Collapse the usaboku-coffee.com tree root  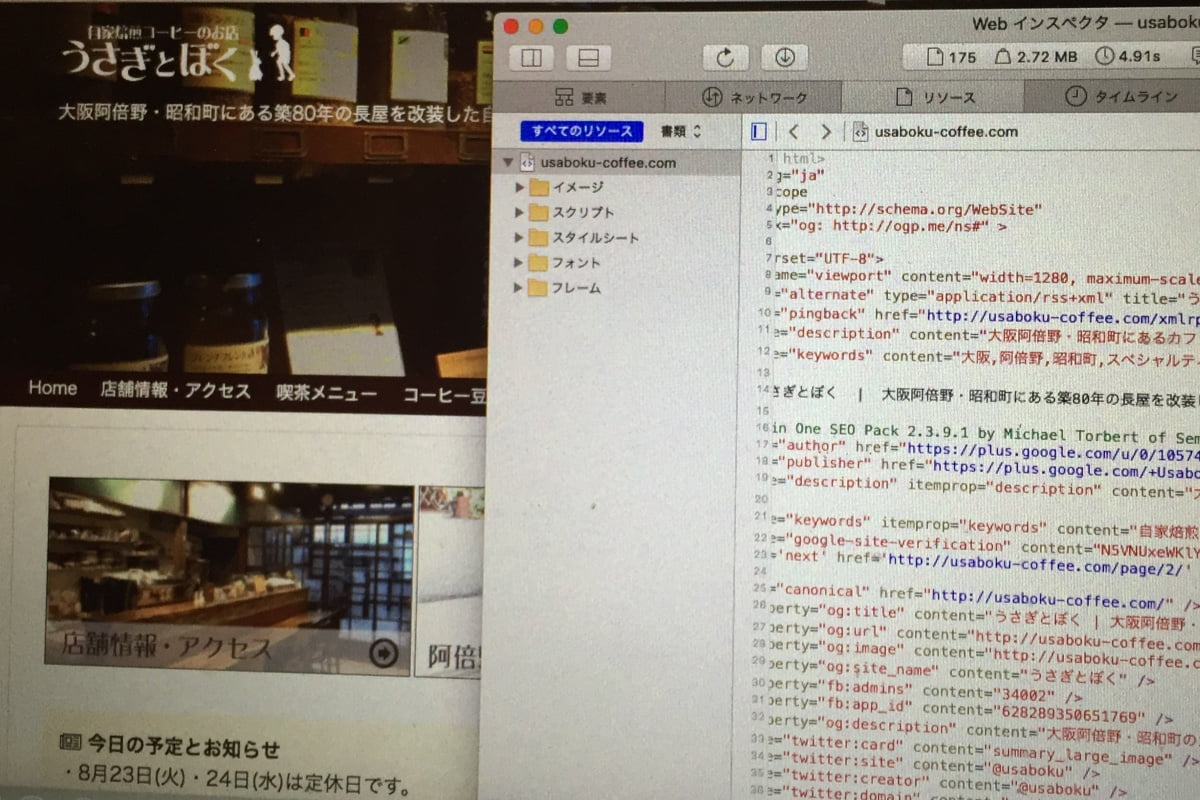[508, 162]
